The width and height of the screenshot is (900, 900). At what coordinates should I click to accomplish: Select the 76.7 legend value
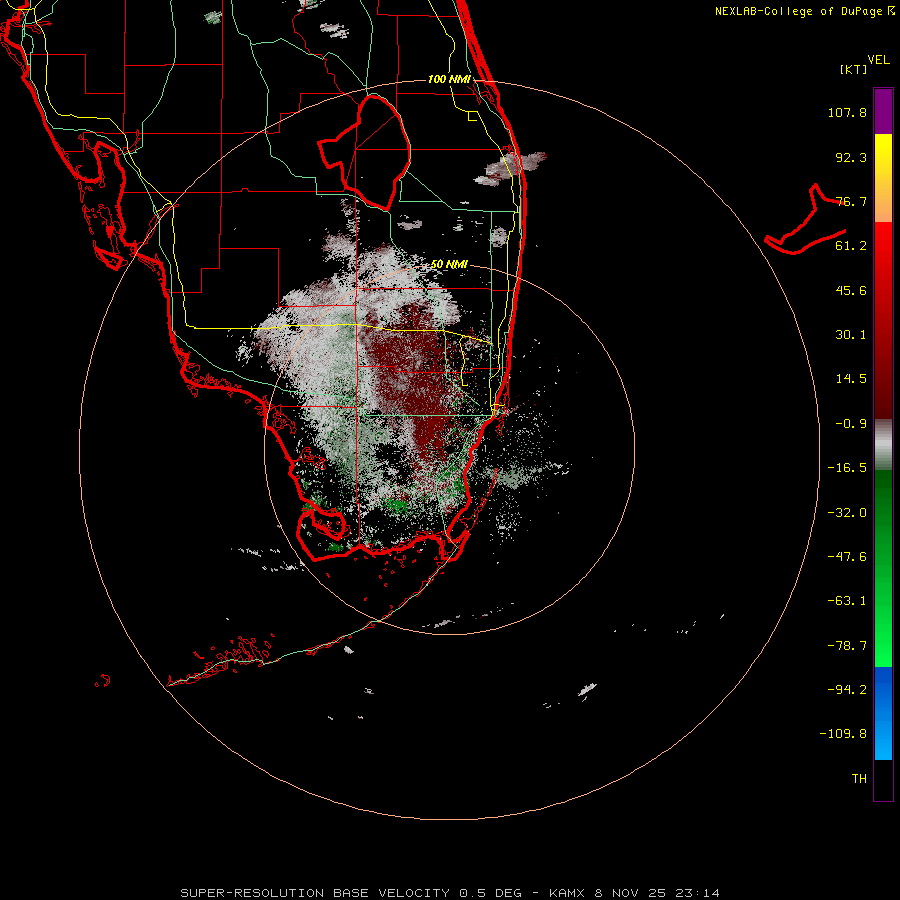[x=851, y=201]
